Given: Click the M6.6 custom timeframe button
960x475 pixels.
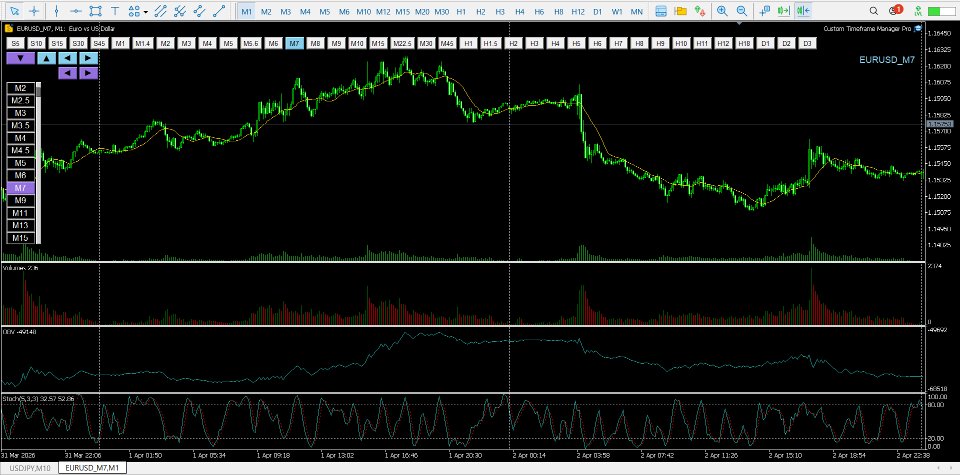Looking at the screenshot, I should (250, 43).
